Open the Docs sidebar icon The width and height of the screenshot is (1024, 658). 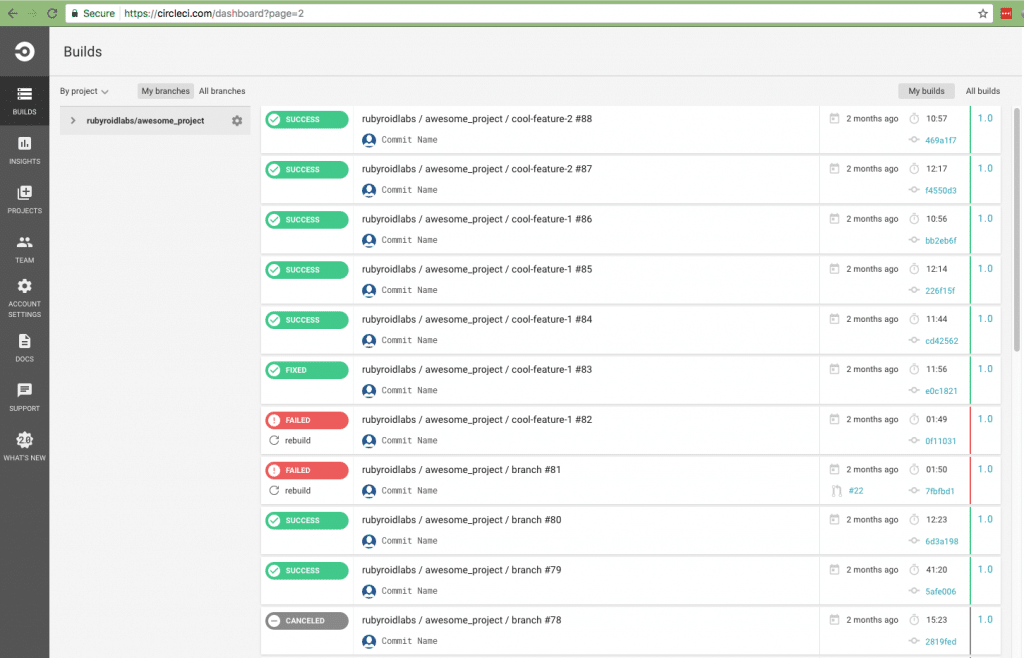24,341
